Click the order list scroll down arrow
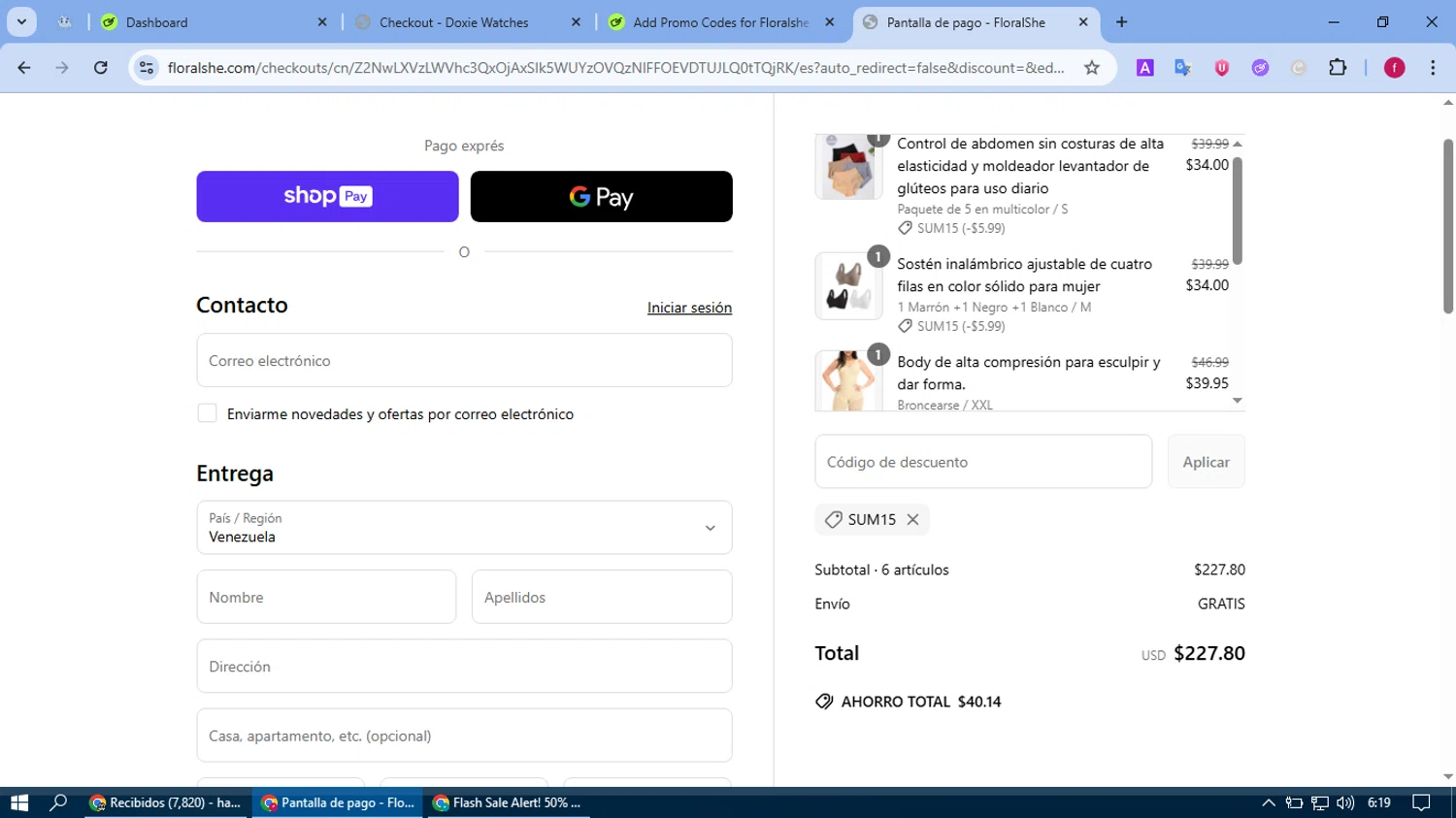This screenshot has height=818, width=1456. pyautogui.click(x=1238, y=401)
